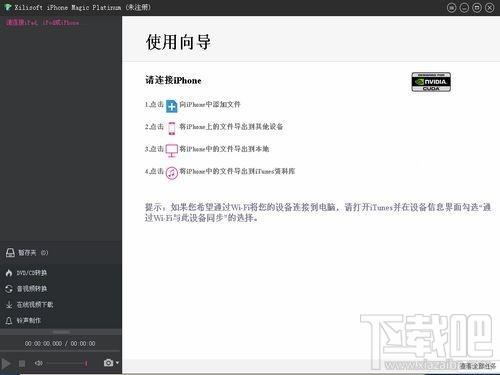Click the 提示 Wi-Fi hint paragraph
The image size is (500, 375).
click(x=318, y=212)
